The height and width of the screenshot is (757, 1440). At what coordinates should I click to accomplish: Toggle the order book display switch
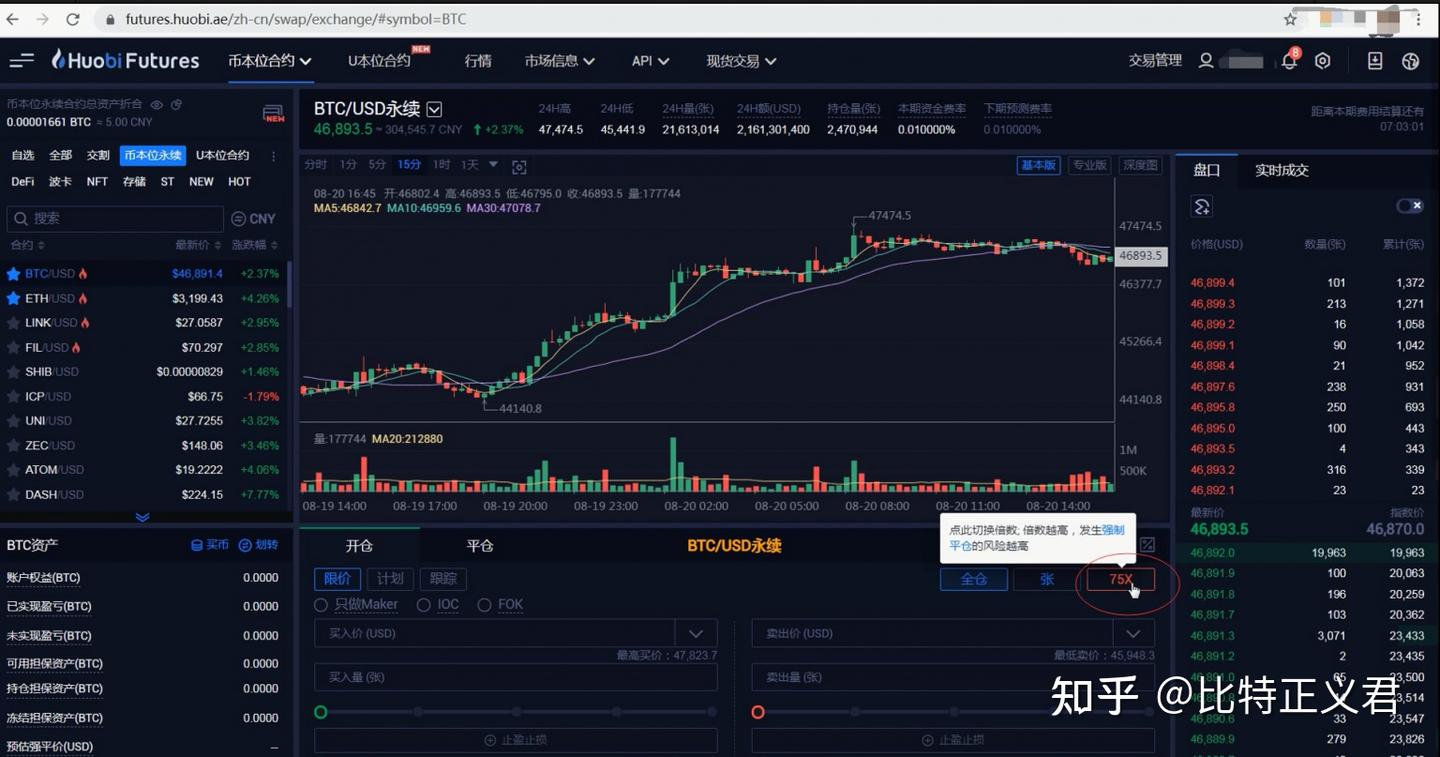(x=1410, y=205)
